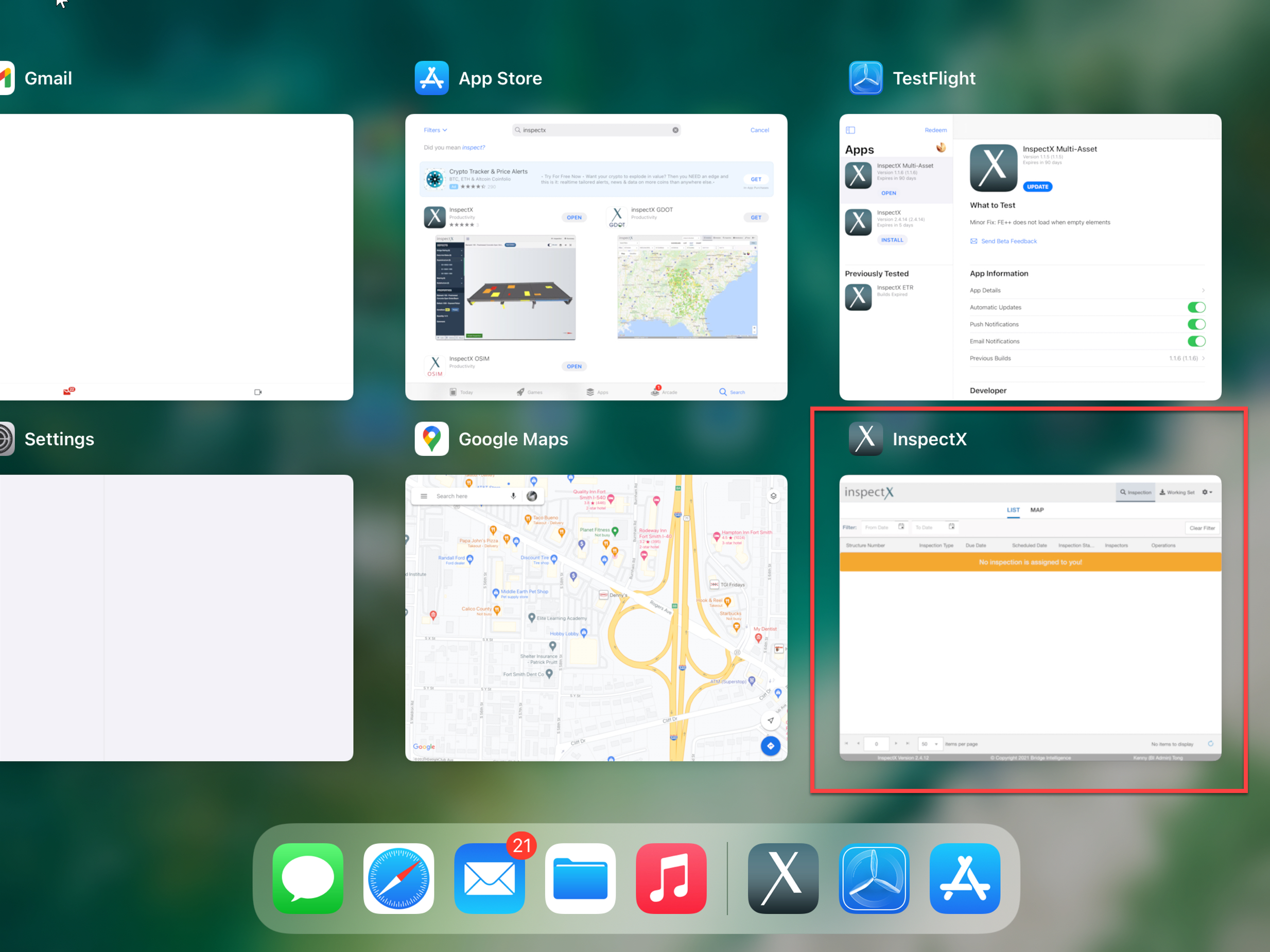
Task: Switch to the MAP tab in InspectX
Action: pyautogui.click(x=1037, y=509)
